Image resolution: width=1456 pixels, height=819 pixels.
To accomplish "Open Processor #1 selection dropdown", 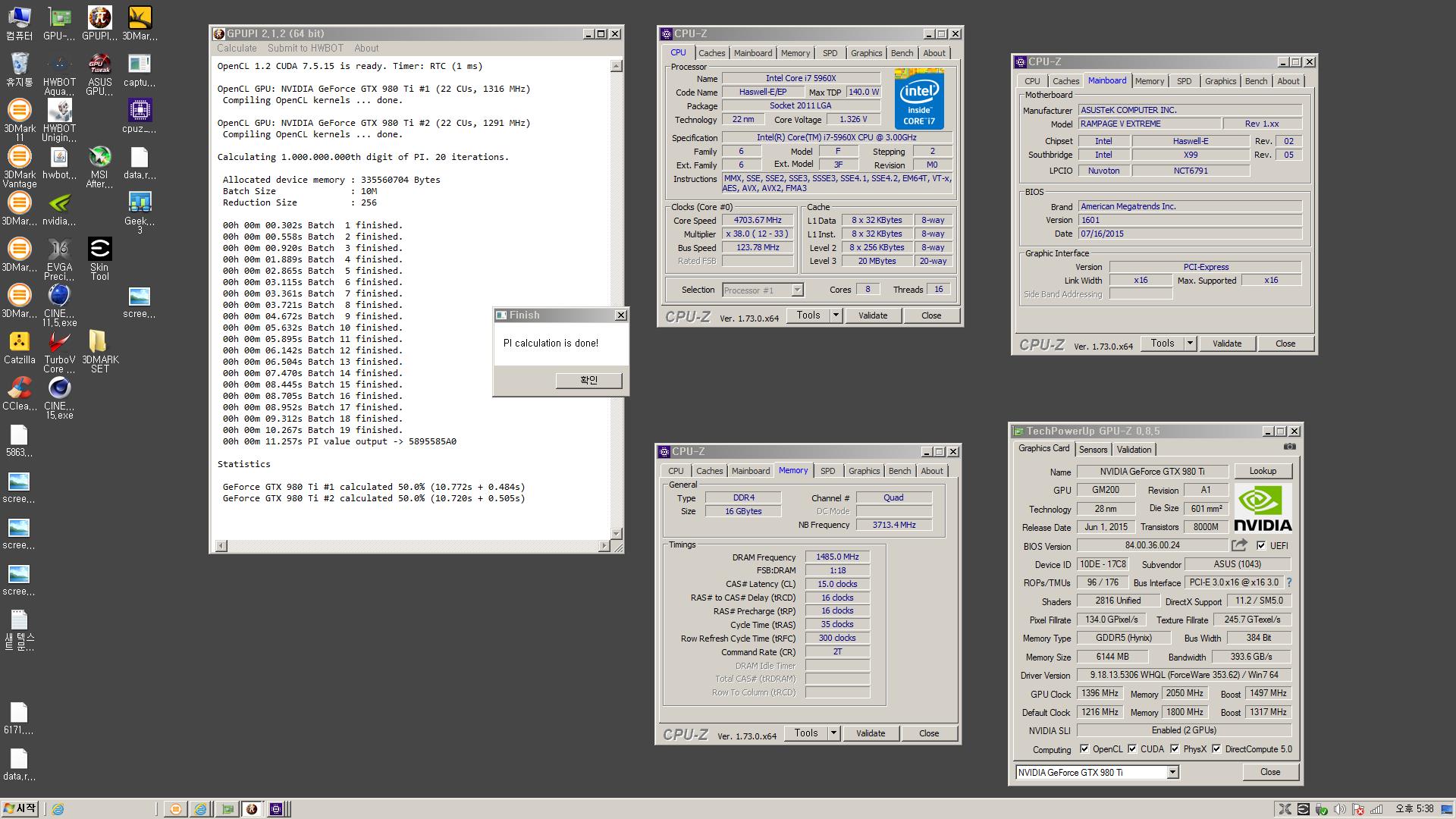I will (x=797, y=290).
